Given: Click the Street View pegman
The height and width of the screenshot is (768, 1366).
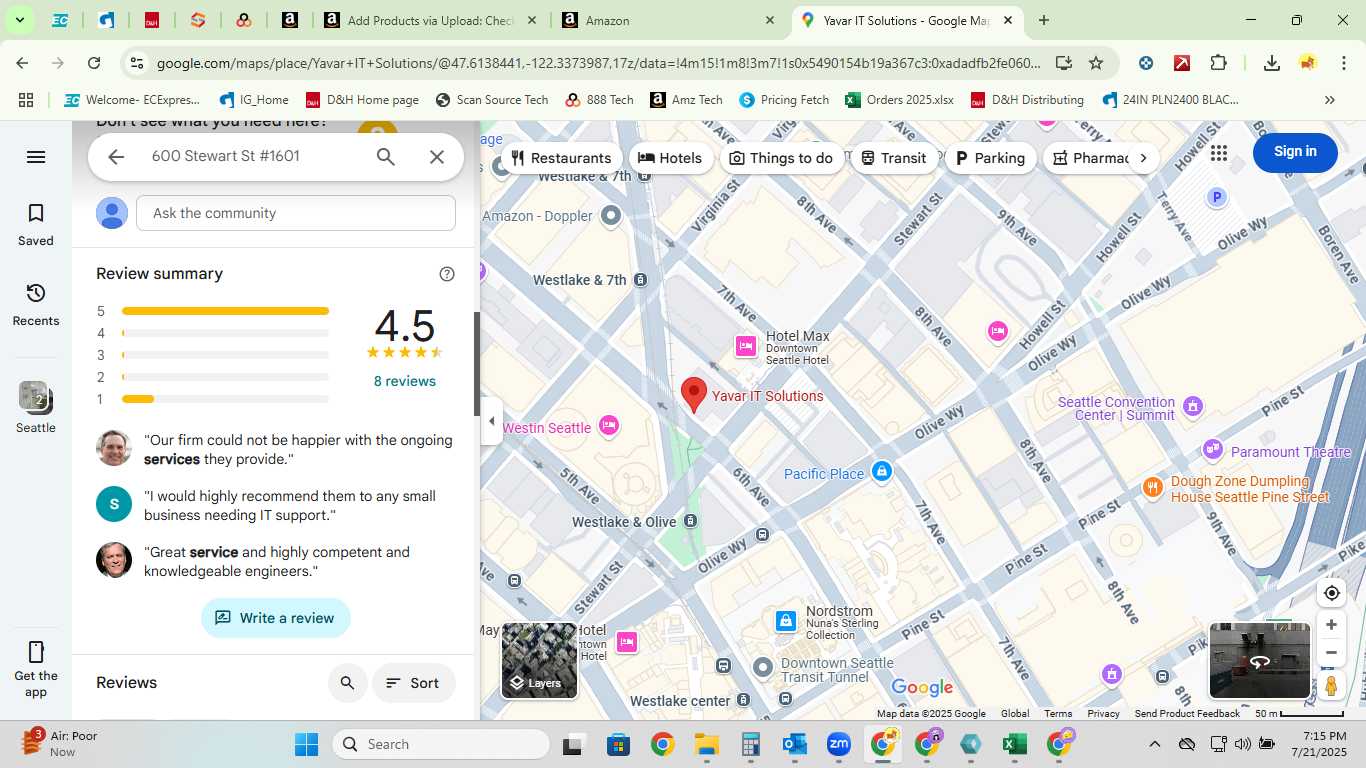Looking at the screenshot, I should point(1331,686).
